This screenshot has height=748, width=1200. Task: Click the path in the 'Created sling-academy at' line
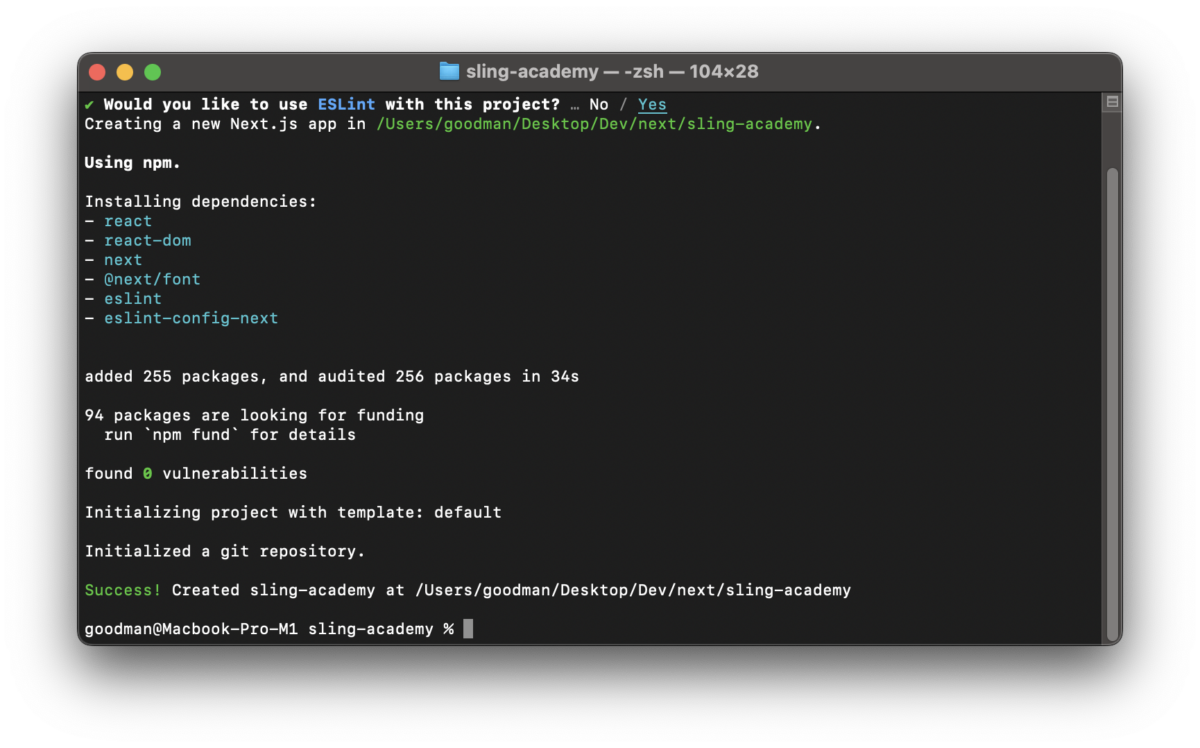[633, 590]
